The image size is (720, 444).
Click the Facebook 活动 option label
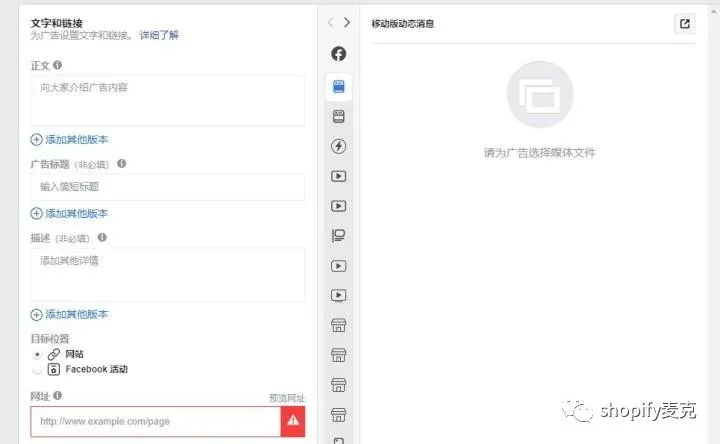pos(96,369)
